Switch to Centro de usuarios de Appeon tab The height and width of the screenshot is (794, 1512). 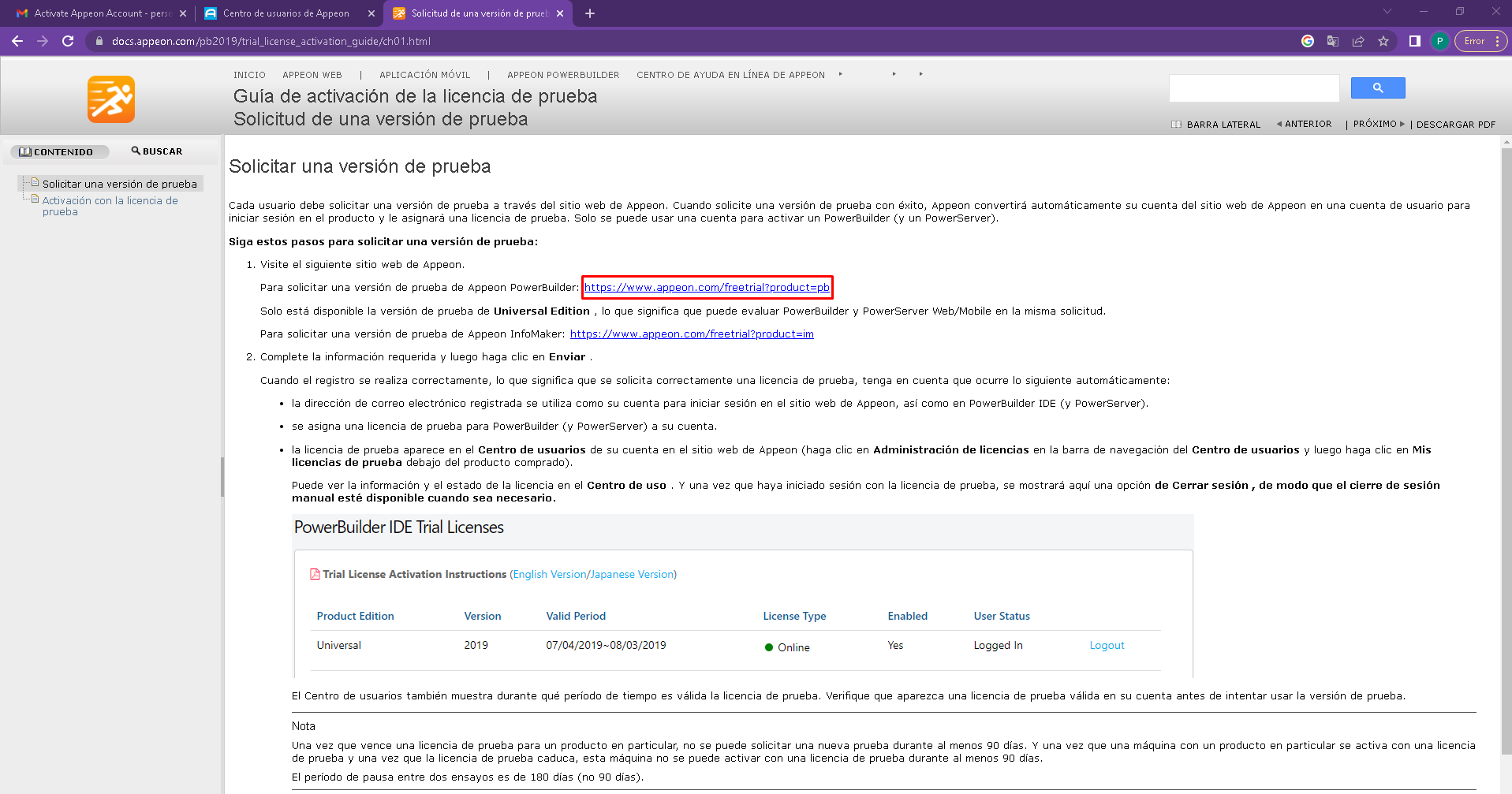click(287, 13)
